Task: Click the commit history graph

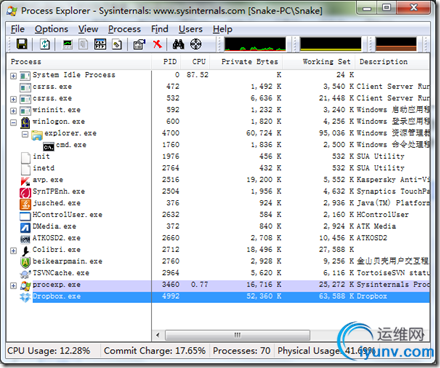Action: [x=331, y=44]
